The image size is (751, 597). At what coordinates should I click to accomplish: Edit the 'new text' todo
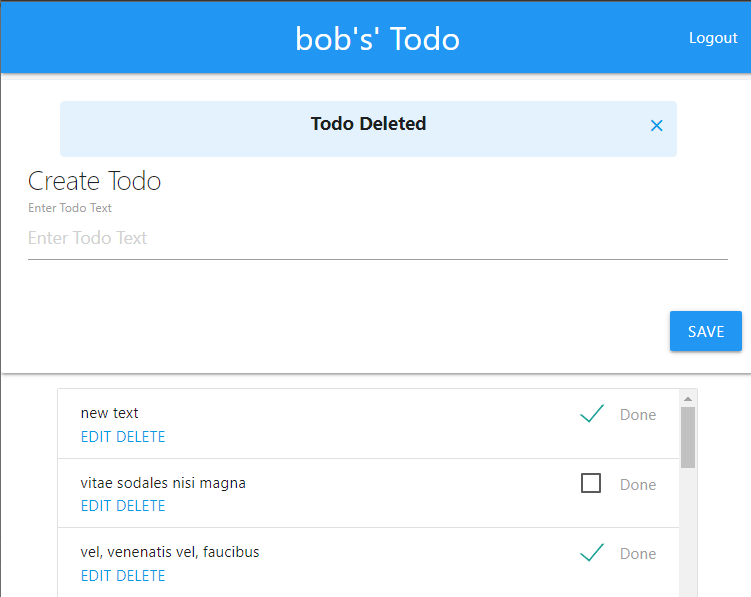pos(96,437)
